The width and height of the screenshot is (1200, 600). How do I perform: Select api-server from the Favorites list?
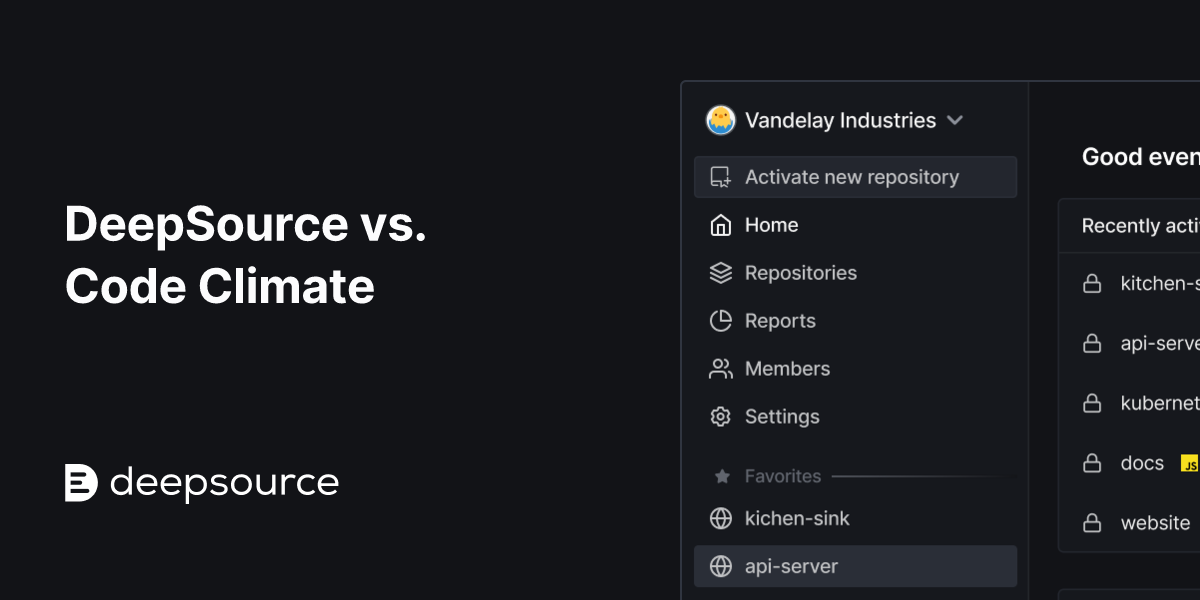(x=792, y=566)
